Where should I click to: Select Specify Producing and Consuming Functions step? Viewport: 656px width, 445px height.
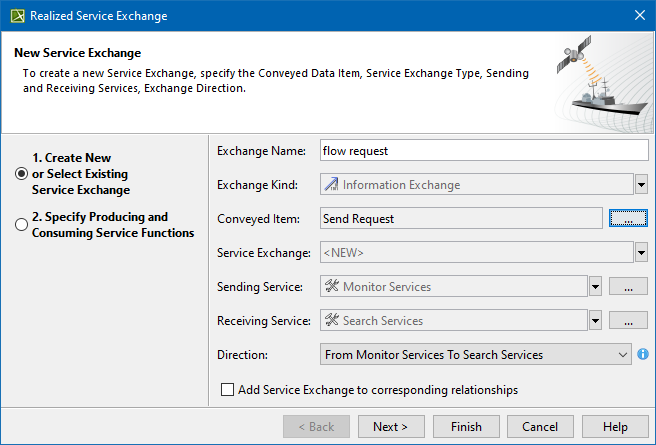click(22, 225)
